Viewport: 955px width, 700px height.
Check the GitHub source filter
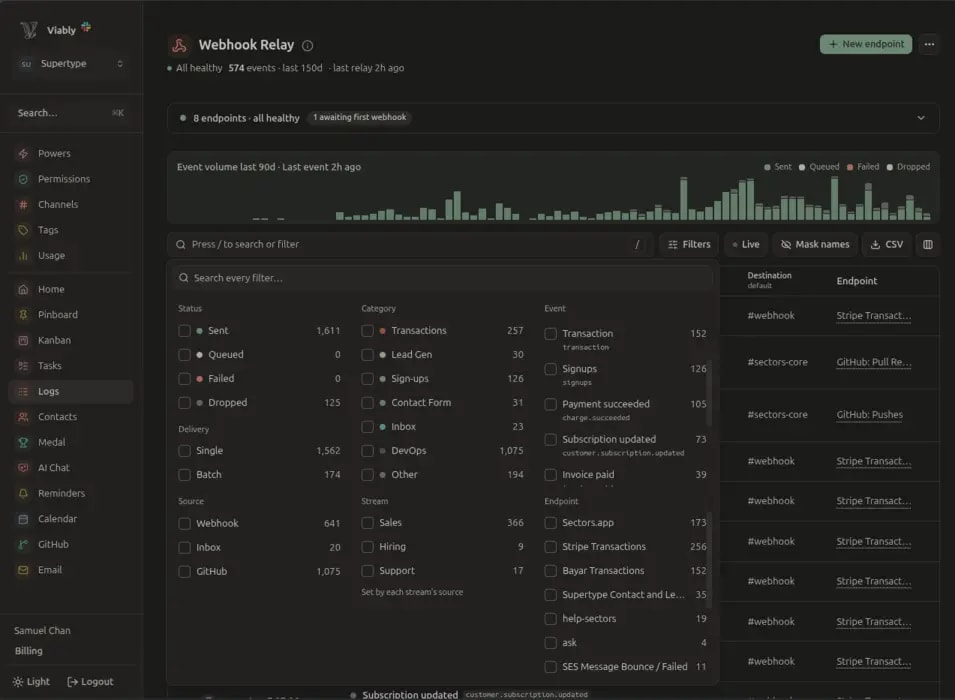(184, 571)
